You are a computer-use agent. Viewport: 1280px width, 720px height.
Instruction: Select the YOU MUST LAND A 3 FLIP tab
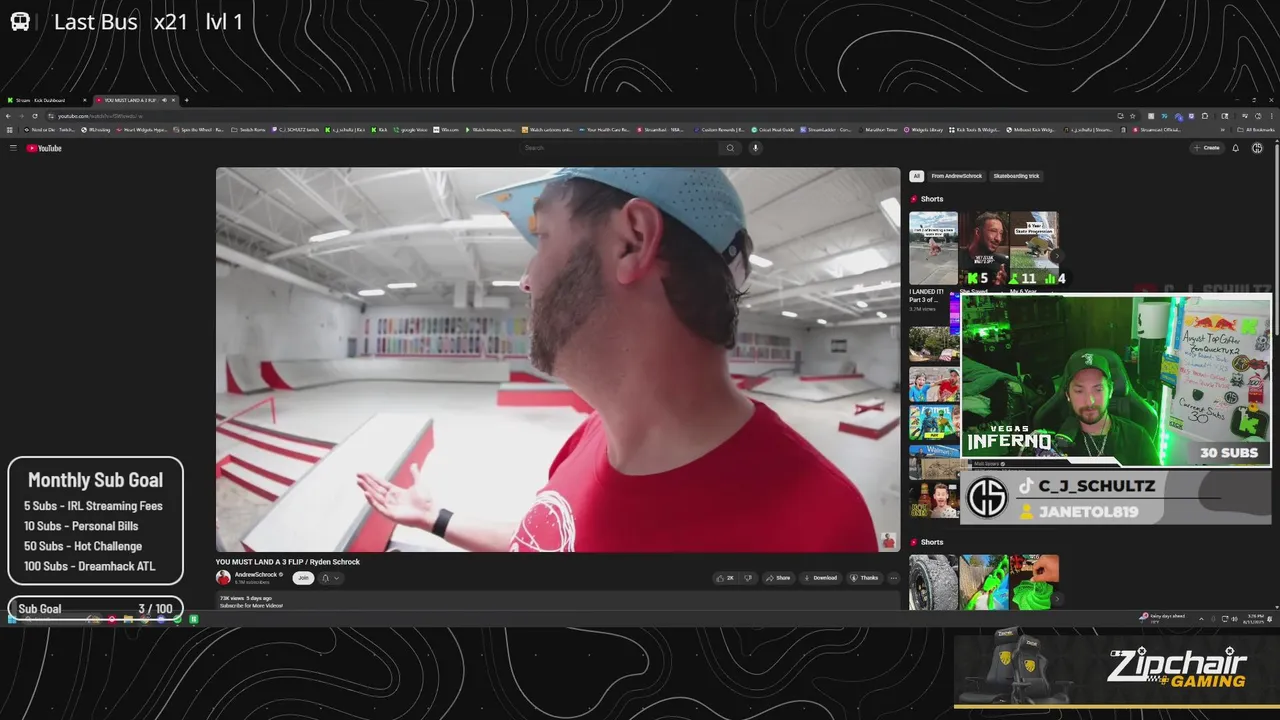click(131, 100)
